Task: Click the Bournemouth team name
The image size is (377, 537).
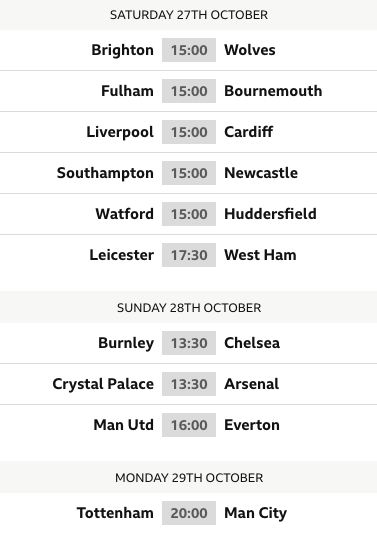Action: [273, 91]
